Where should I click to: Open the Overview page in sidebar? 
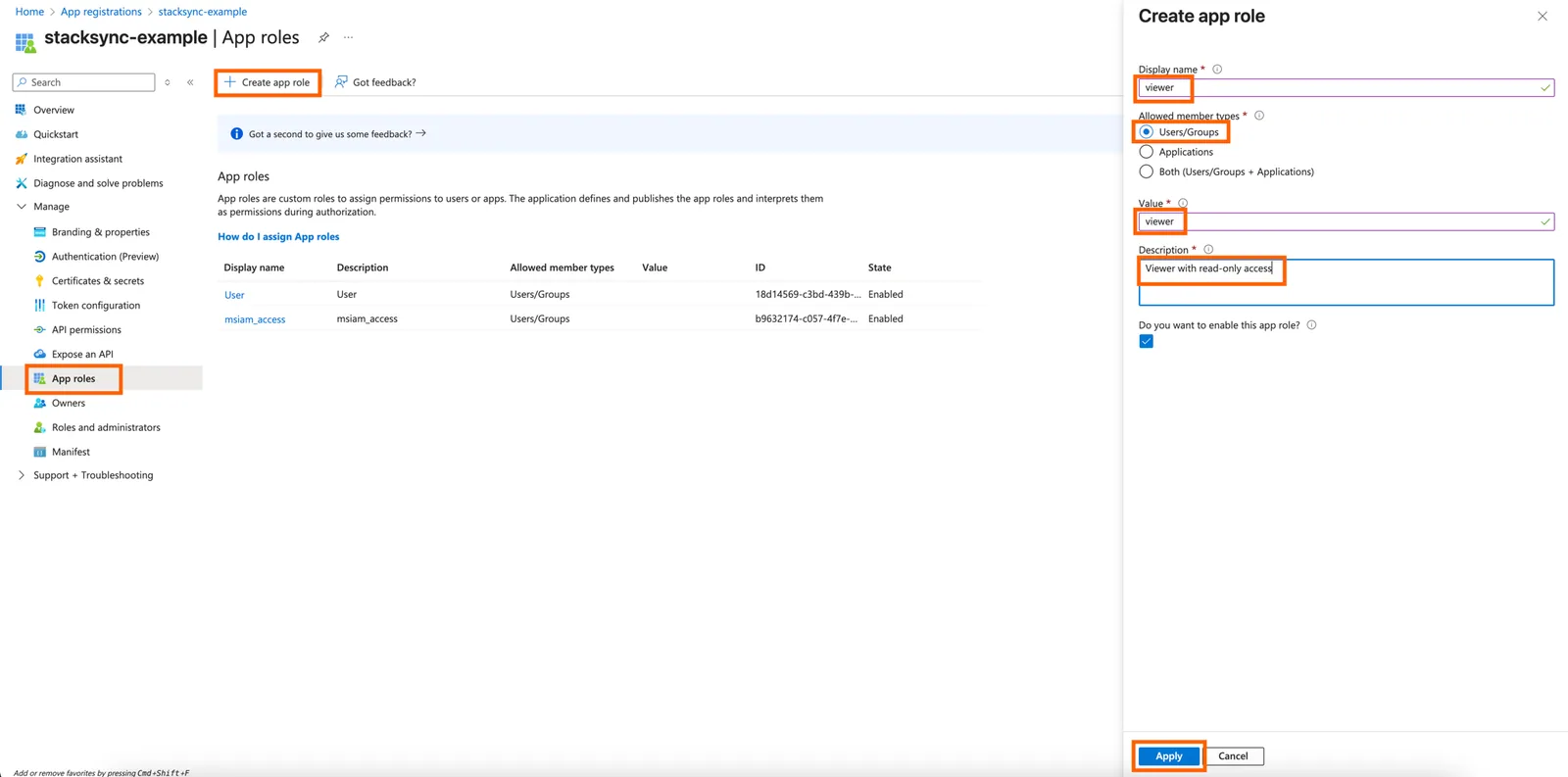54,110
